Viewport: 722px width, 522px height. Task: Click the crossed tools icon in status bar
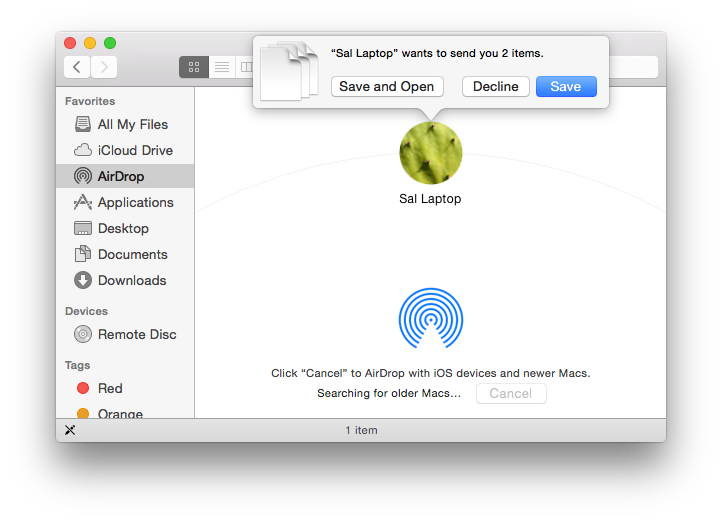tap(70, 430)
